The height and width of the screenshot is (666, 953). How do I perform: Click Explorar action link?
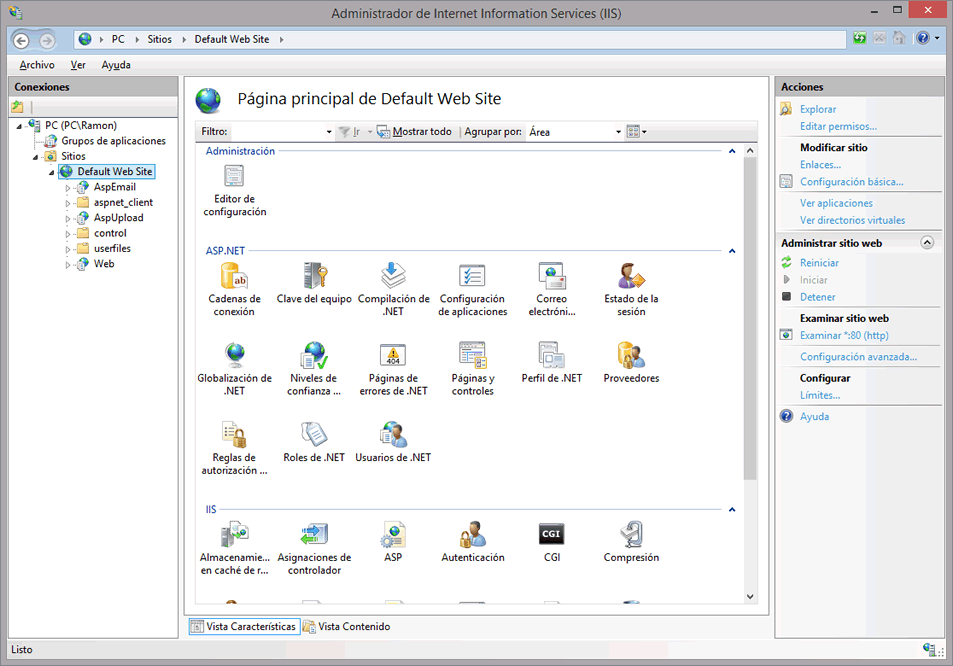tap(817, 109)
